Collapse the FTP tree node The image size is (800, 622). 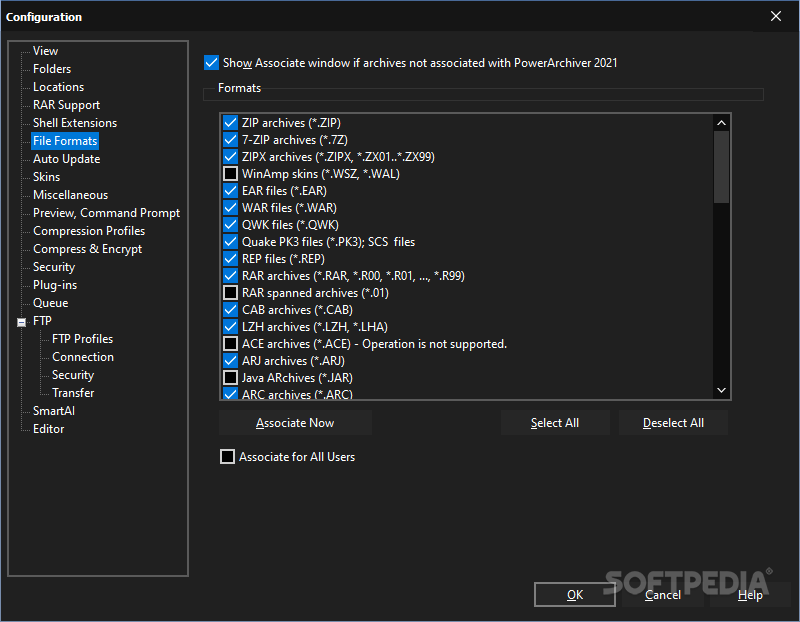coord(21,322)
